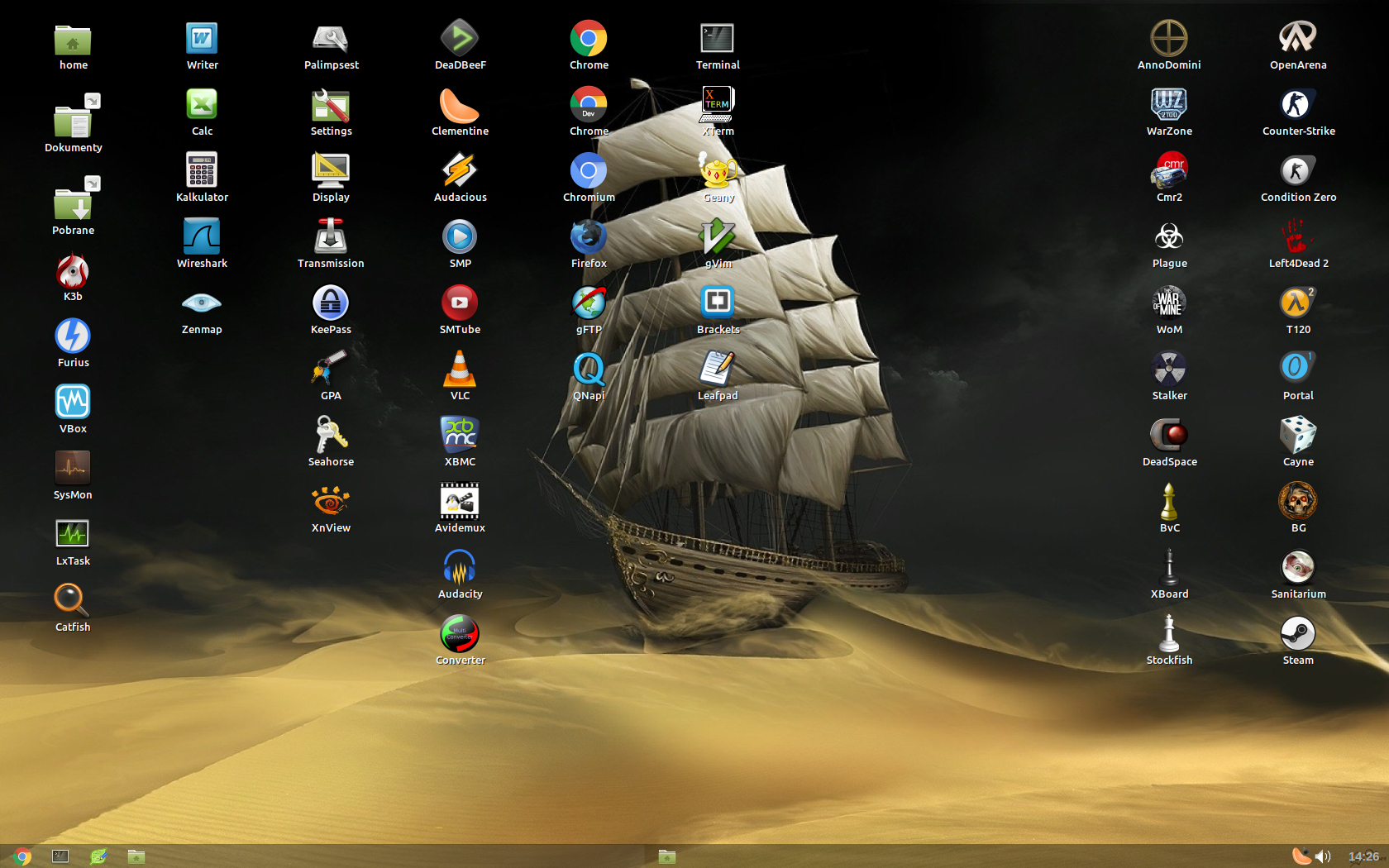Open the VBox desktop icon

click(x=73, y=403)
